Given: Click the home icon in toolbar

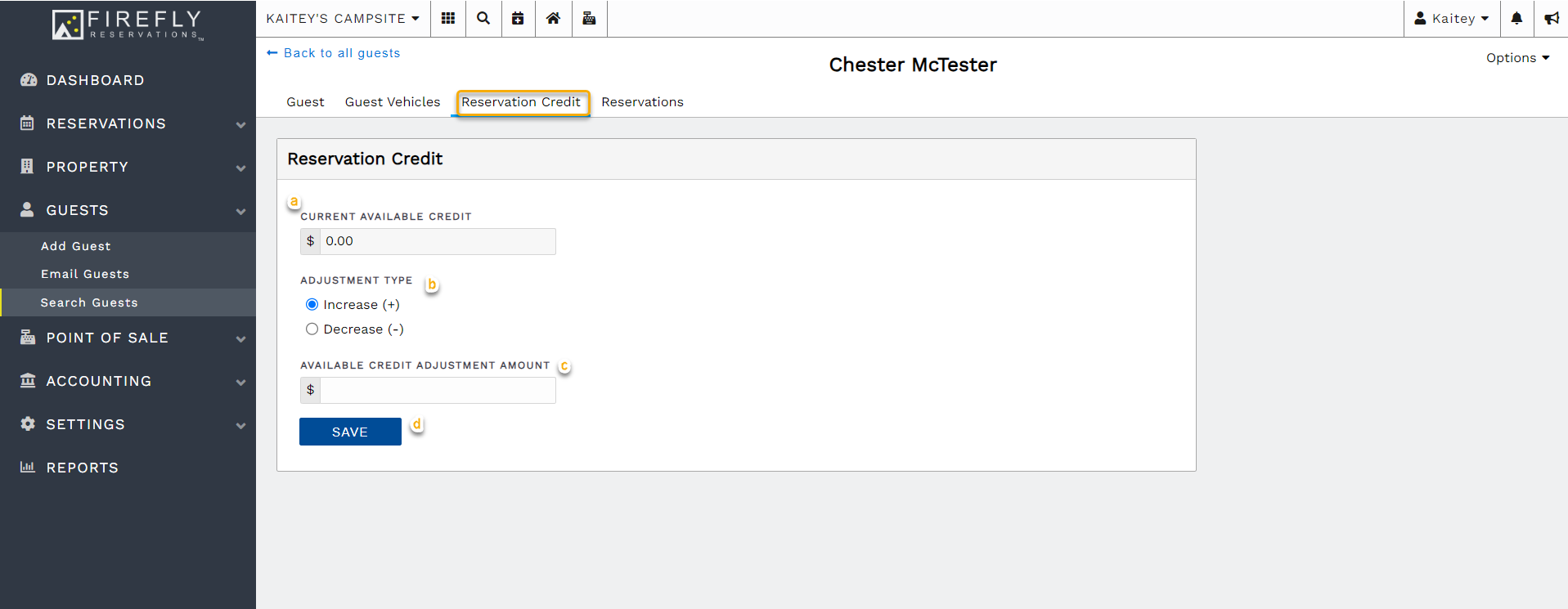Looking at the screenshot, I should [x=553, y=18].
